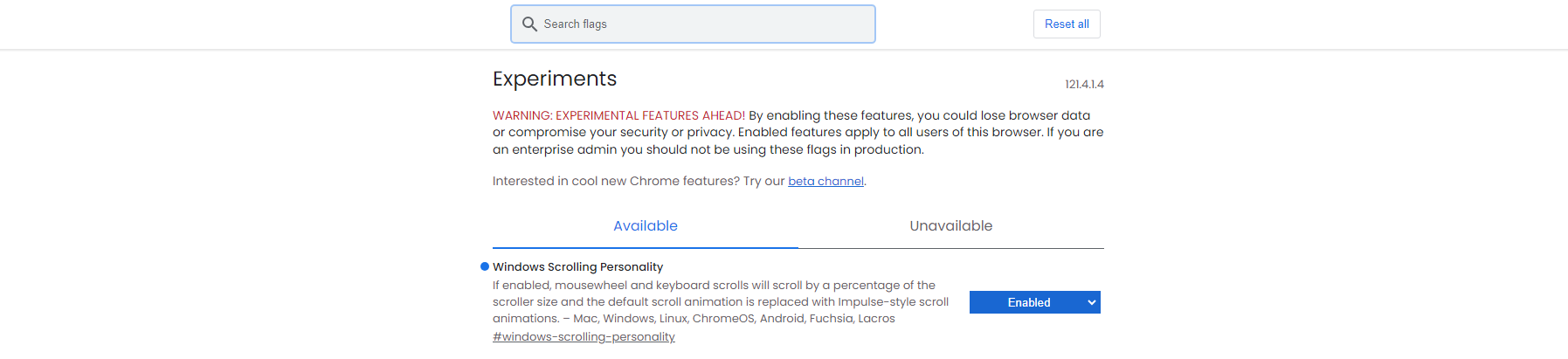Click the Experiments page heading
Viewport: 1568px width, 359px height.
coord(555,79)
